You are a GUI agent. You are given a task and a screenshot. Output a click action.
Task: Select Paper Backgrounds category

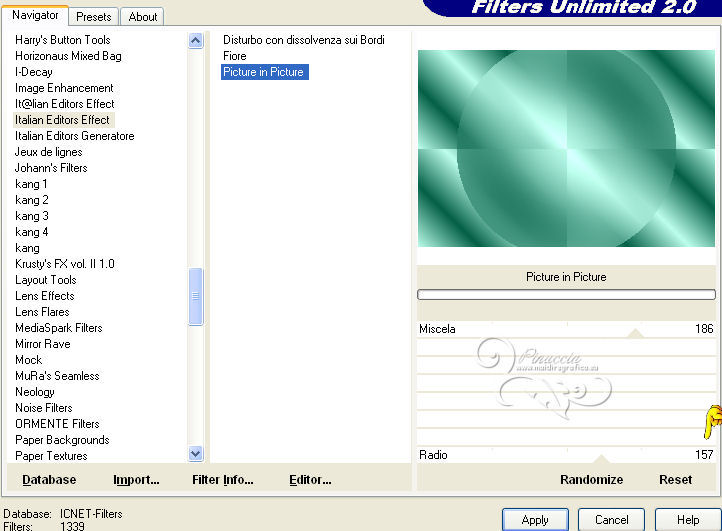coord(62,440)
